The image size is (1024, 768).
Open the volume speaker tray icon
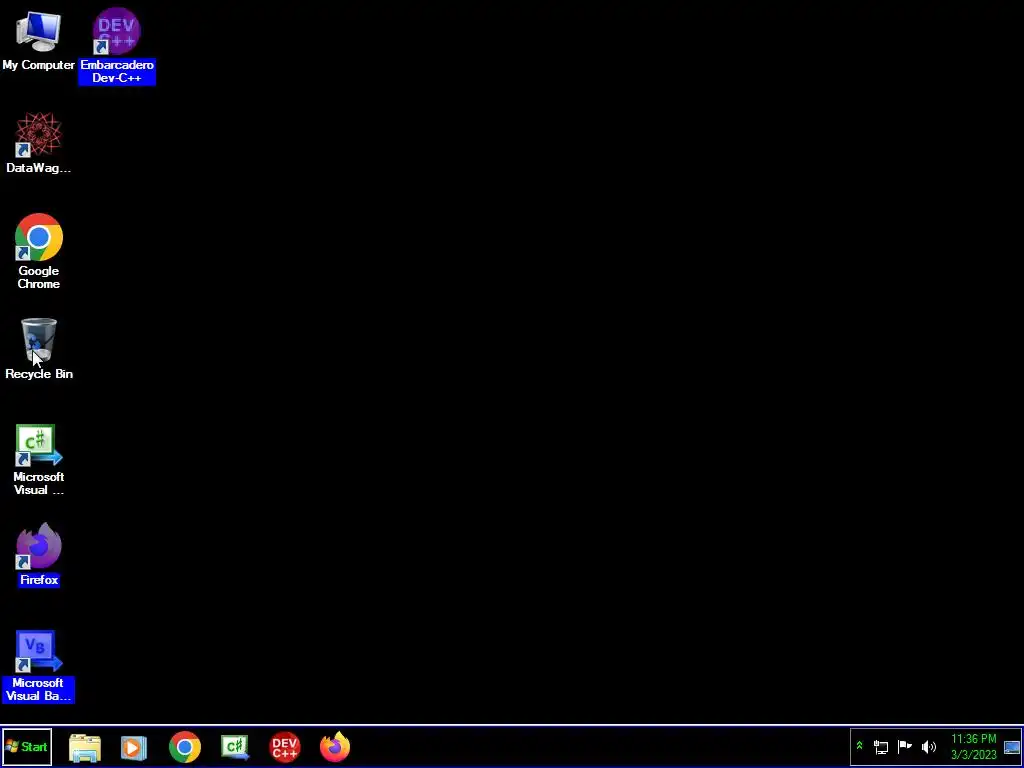[928, 746]
